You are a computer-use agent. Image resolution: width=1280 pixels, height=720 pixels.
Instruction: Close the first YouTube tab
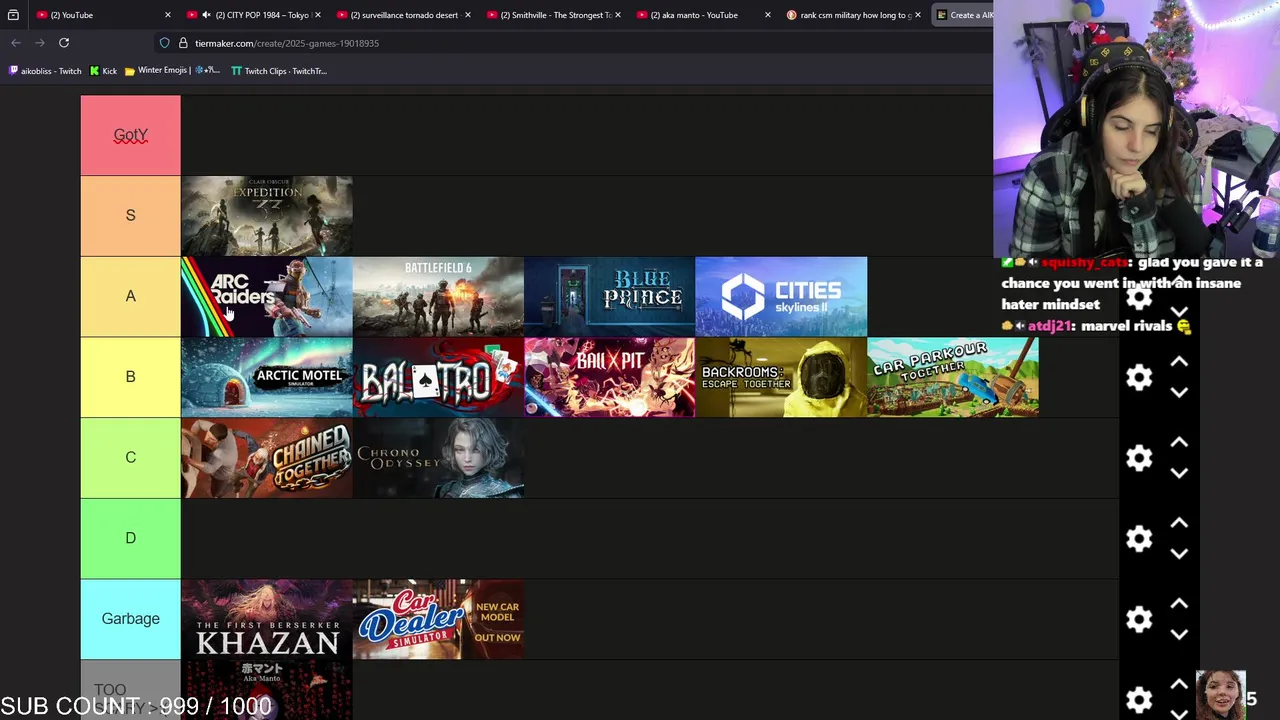167,15
